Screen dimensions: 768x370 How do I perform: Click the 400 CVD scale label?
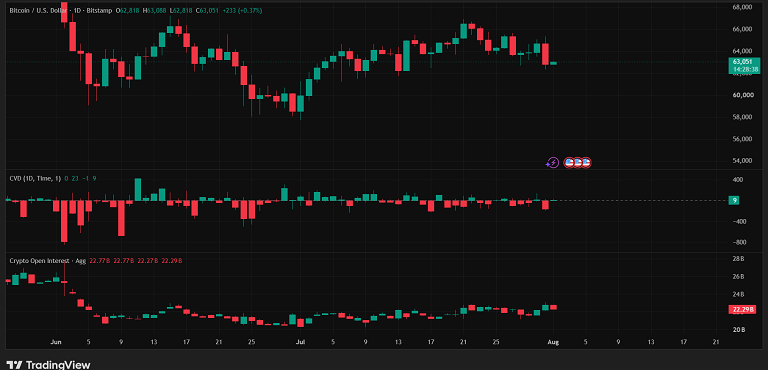tap(738, 180)
